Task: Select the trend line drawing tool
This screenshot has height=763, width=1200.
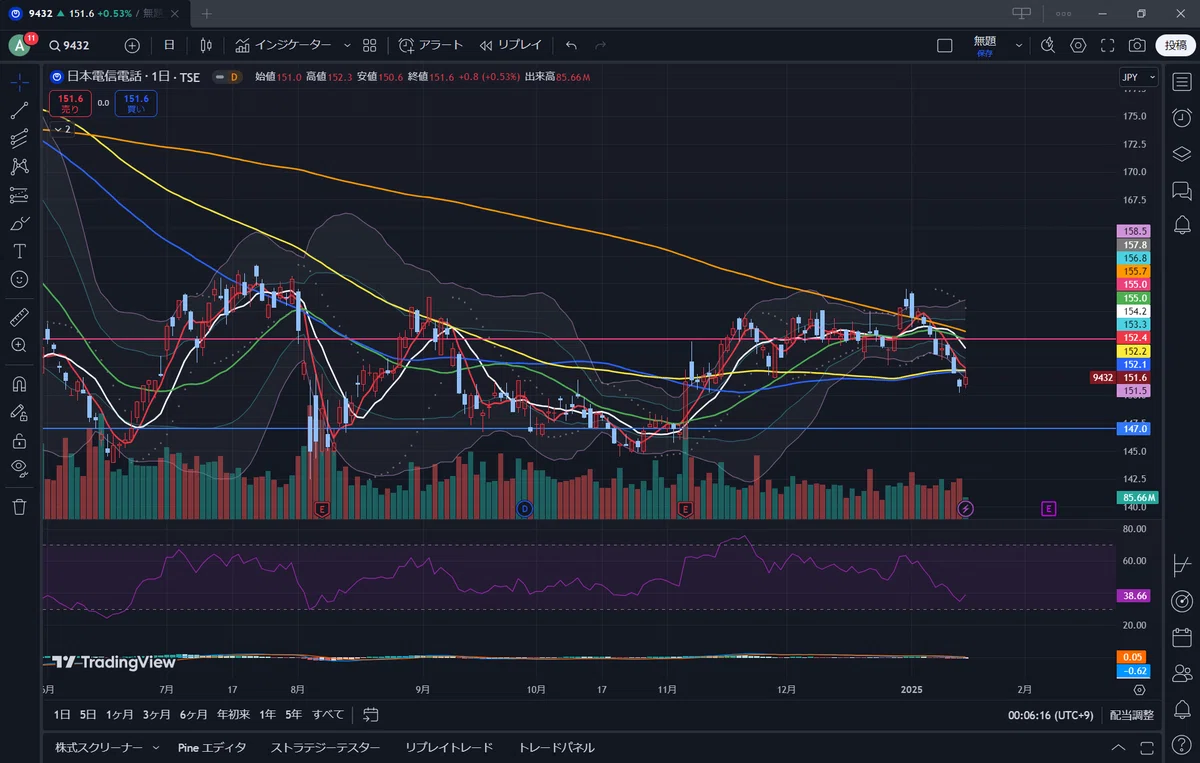Action: (19, 110)
